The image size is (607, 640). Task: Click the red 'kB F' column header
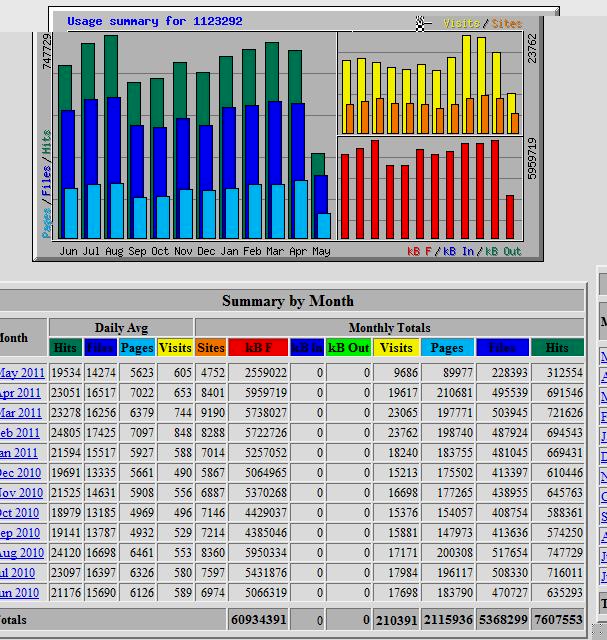tap(258, 348)
